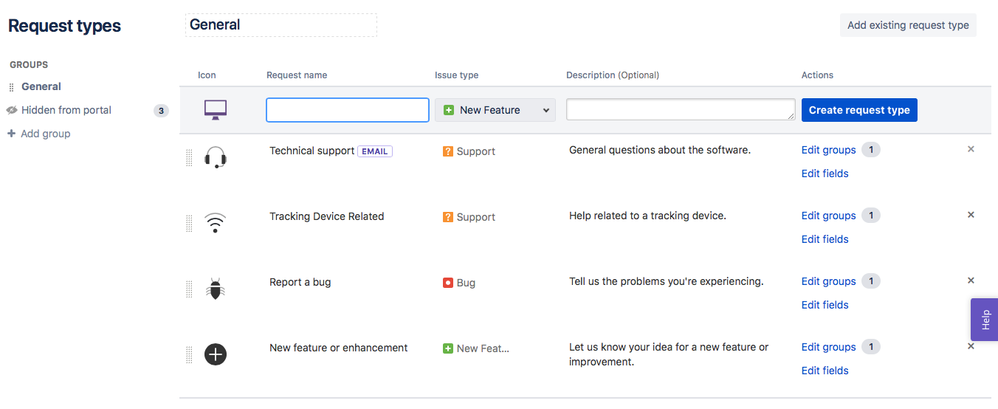The height and width of the screenshot is (409, 998).
Task: Remove the Technical support request type
Action: 970,149
